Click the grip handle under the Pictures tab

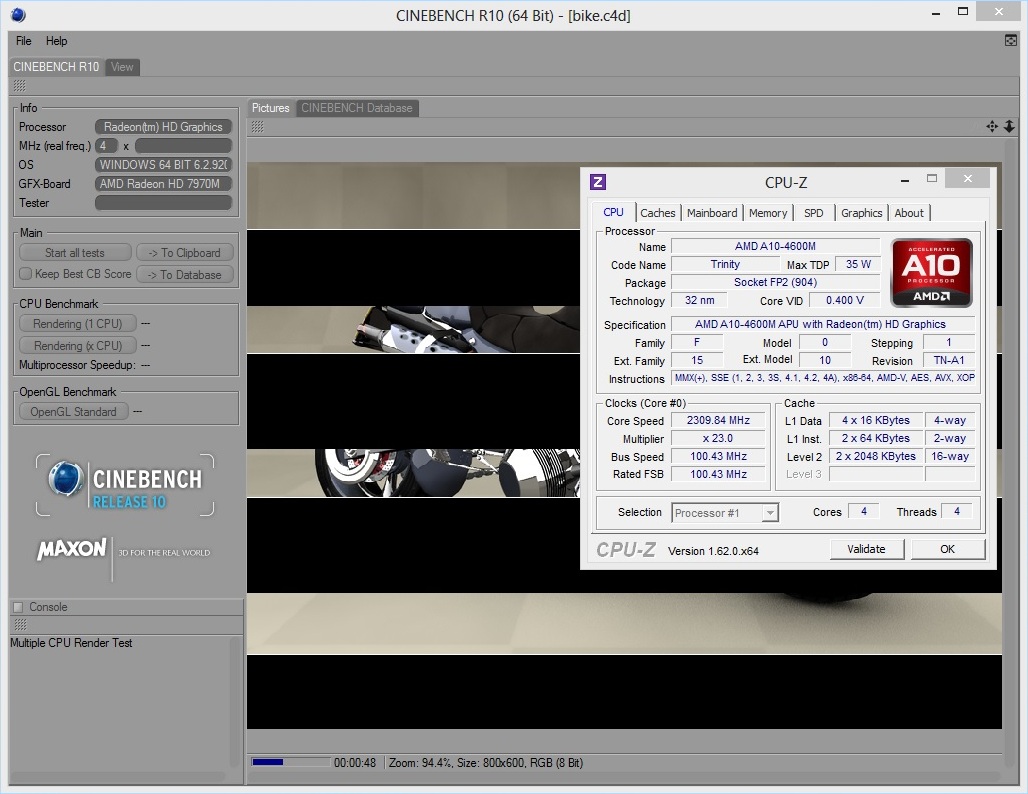[x=257, y=127]
